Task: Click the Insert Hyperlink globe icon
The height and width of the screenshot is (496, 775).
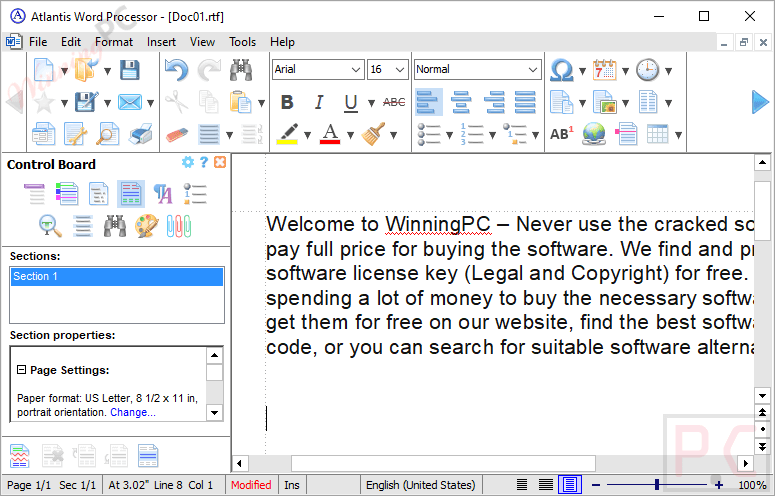Action: coord(594,134)
